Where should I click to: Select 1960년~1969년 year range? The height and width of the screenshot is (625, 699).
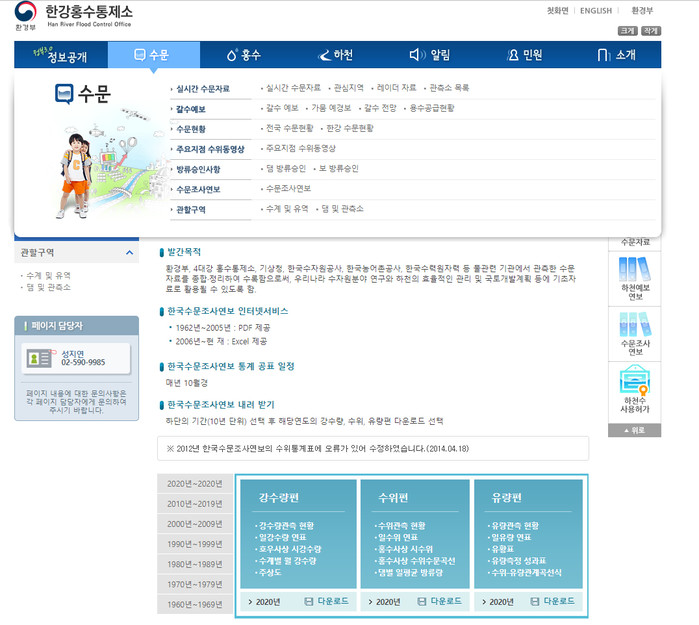pyautogui.click(x=194, y=604)
